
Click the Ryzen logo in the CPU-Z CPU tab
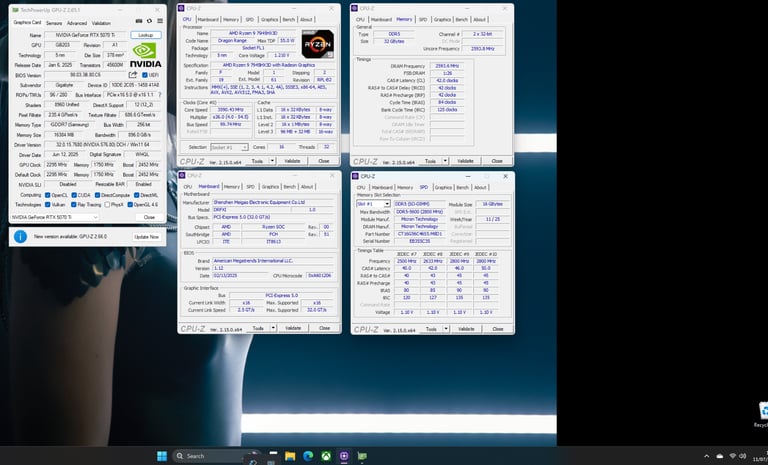pos(317,44)
